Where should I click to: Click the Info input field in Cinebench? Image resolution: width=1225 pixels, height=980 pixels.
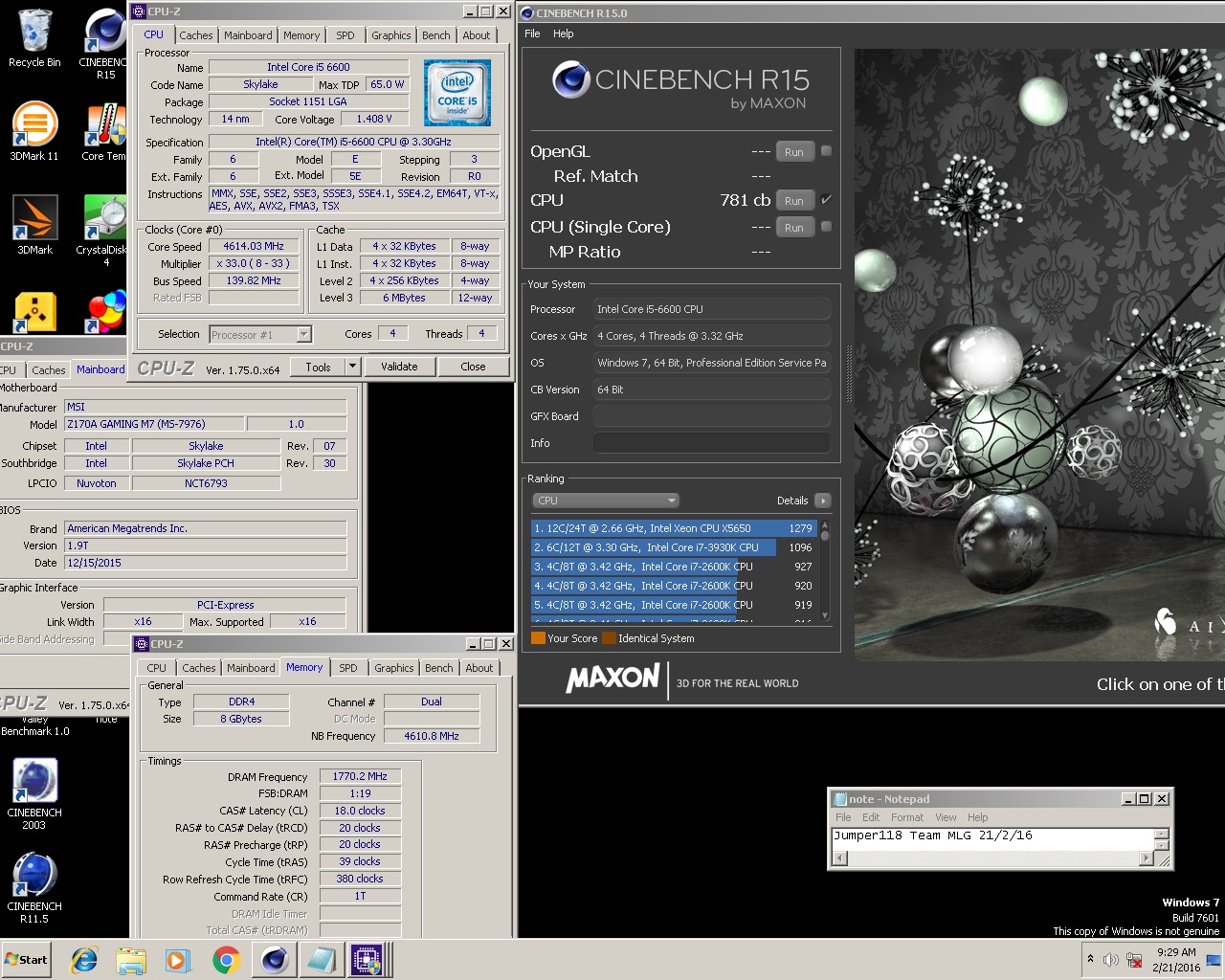[x=711, y=443]
